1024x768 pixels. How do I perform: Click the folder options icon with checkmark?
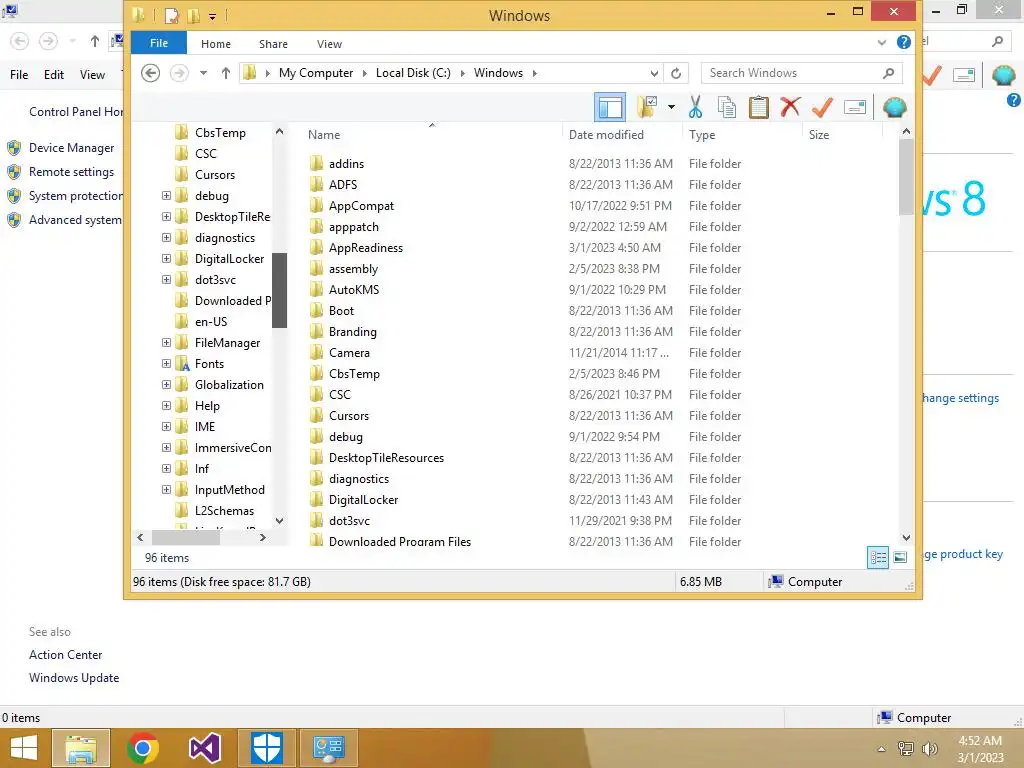click(x=647, y=107)
